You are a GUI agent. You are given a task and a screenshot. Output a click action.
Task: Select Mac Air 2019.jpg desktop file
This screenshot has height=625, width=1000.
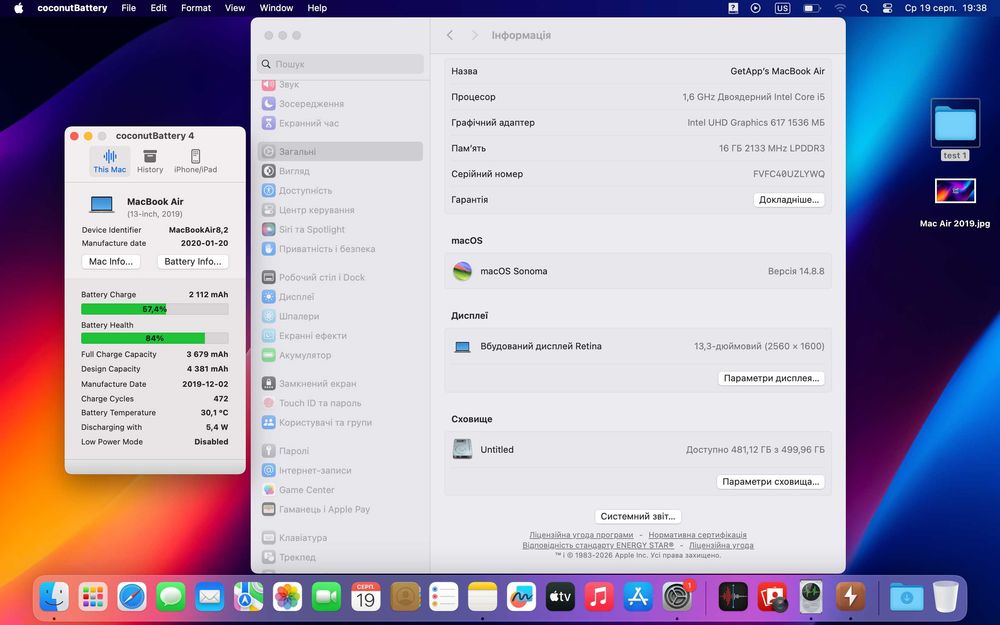pyautogui.click(x=955, y=203)
